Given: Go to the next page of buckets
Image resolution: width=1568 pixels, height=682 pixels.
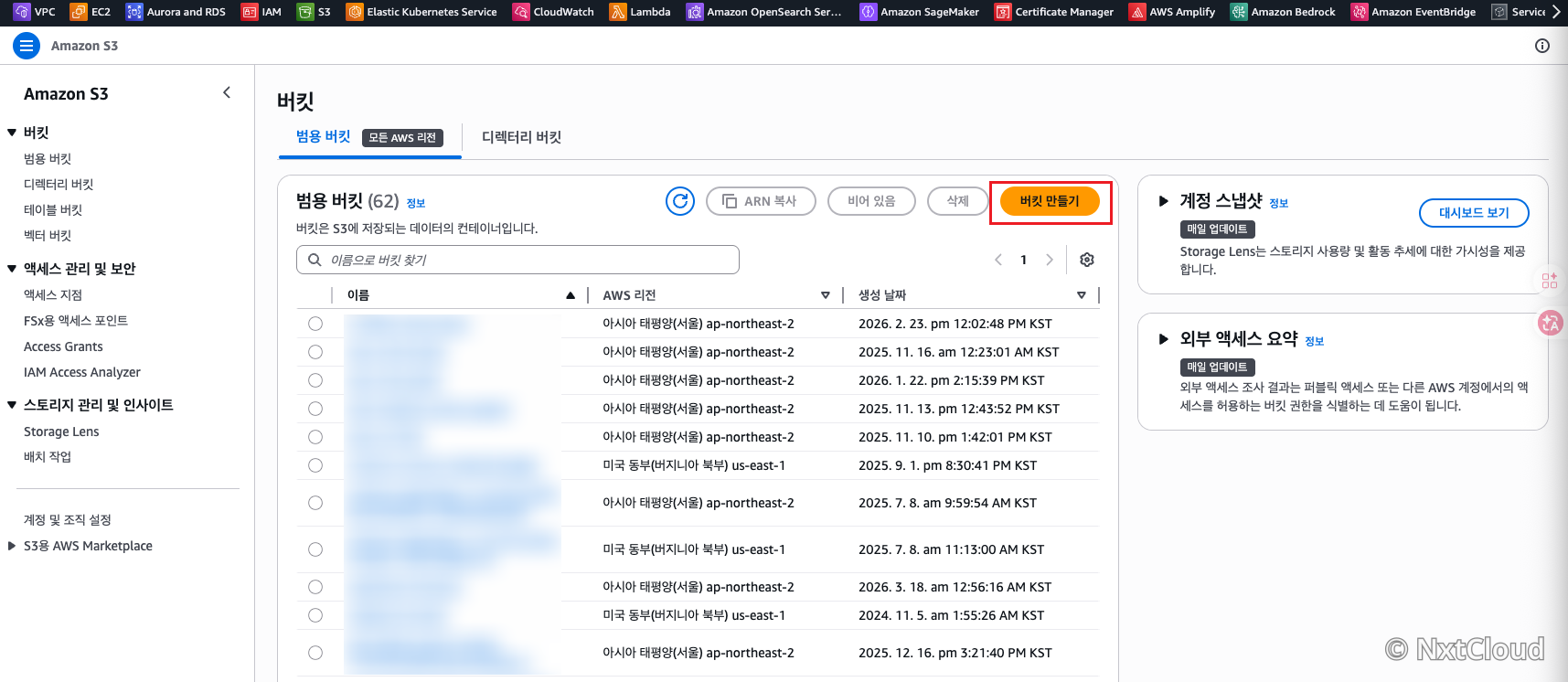Looking at the screenshot, I should pos(1050,260).
